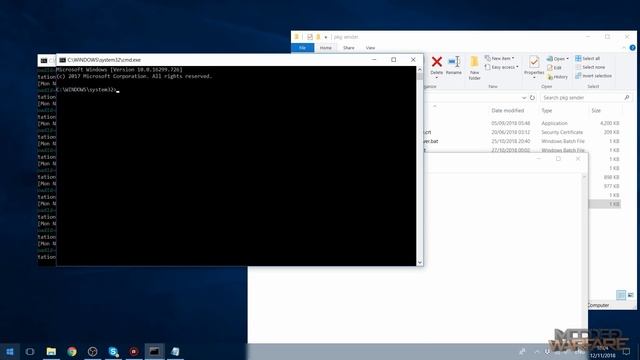Click the red Delete icon in Explorer ribbon
Viewport: 640px width, 360px height.
[437, 62]
